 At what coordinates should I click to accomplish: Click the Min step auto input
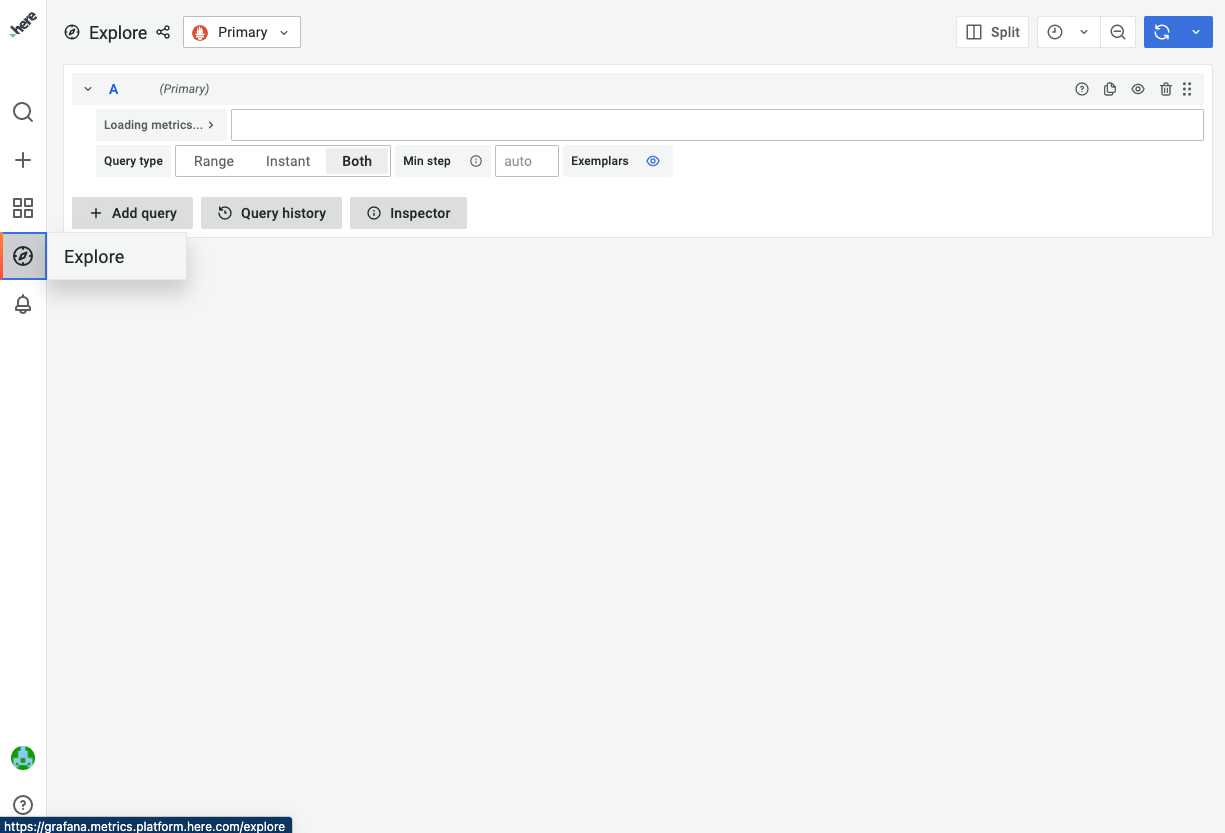point(527,161)
